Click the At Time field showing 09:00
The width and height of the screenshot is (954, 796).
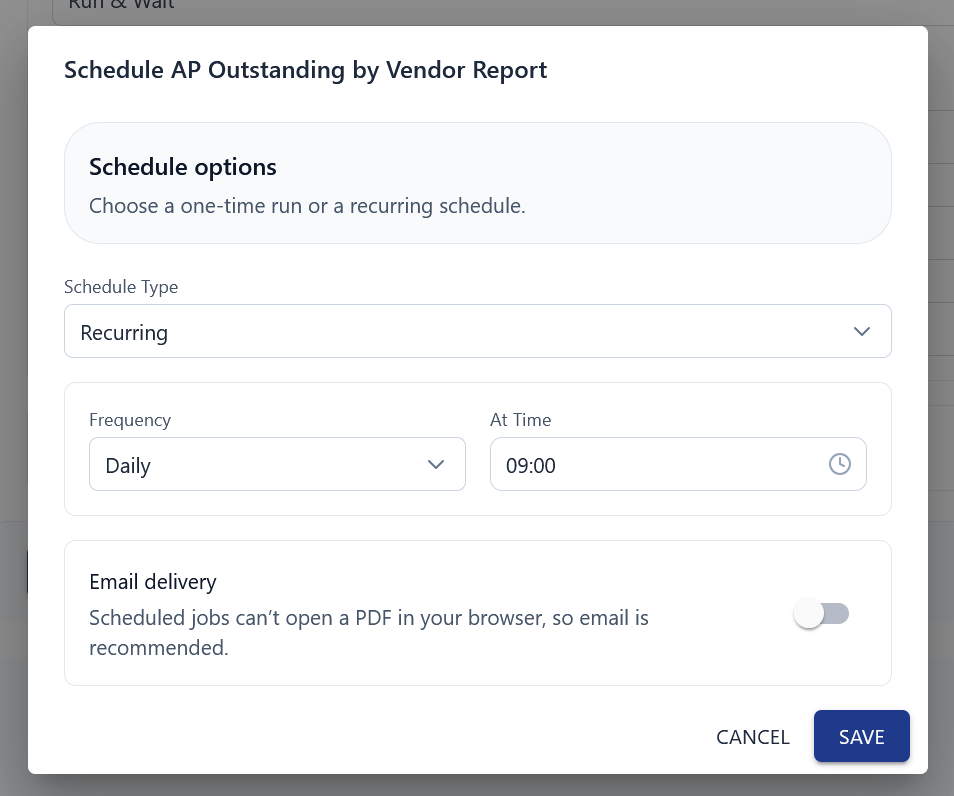[x=650, y=464]
